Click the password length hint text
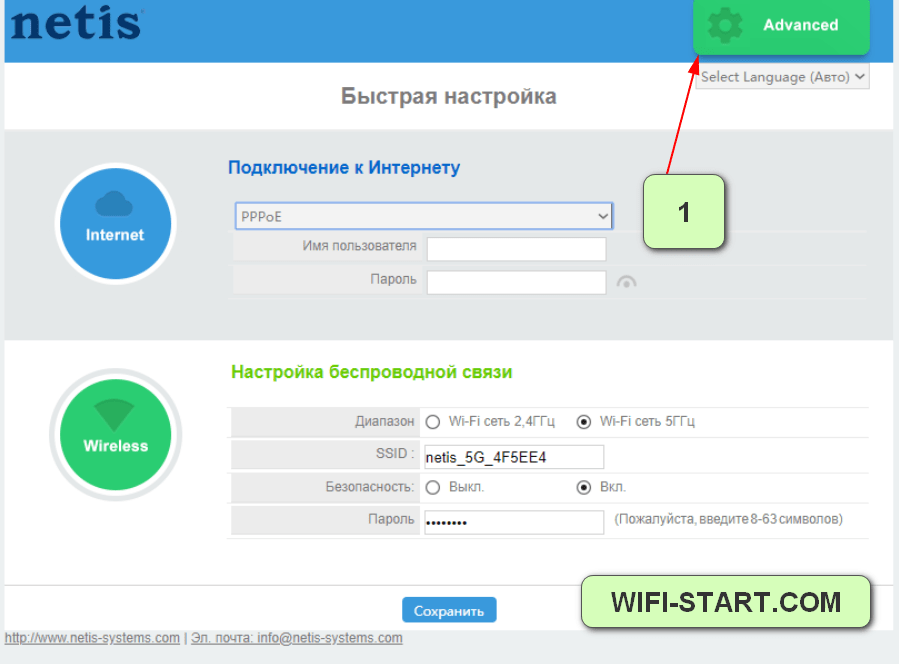This screenshot has height=664, width=899. click(728, 519)
